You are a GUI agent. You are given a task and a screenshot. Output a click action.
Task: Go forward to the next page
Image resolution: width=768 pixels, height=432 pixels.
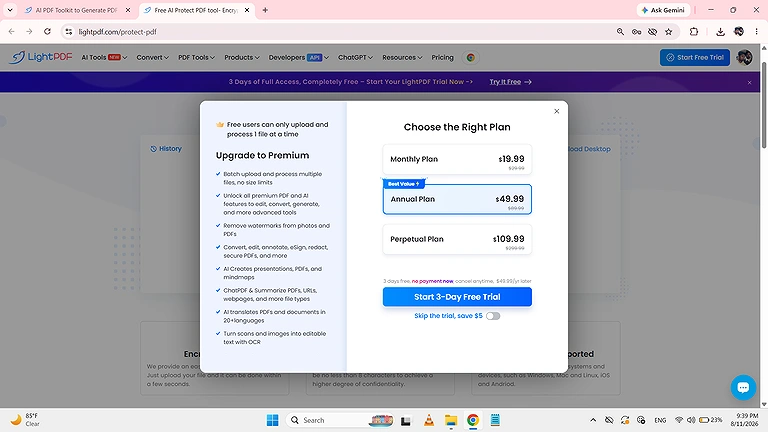29,31
